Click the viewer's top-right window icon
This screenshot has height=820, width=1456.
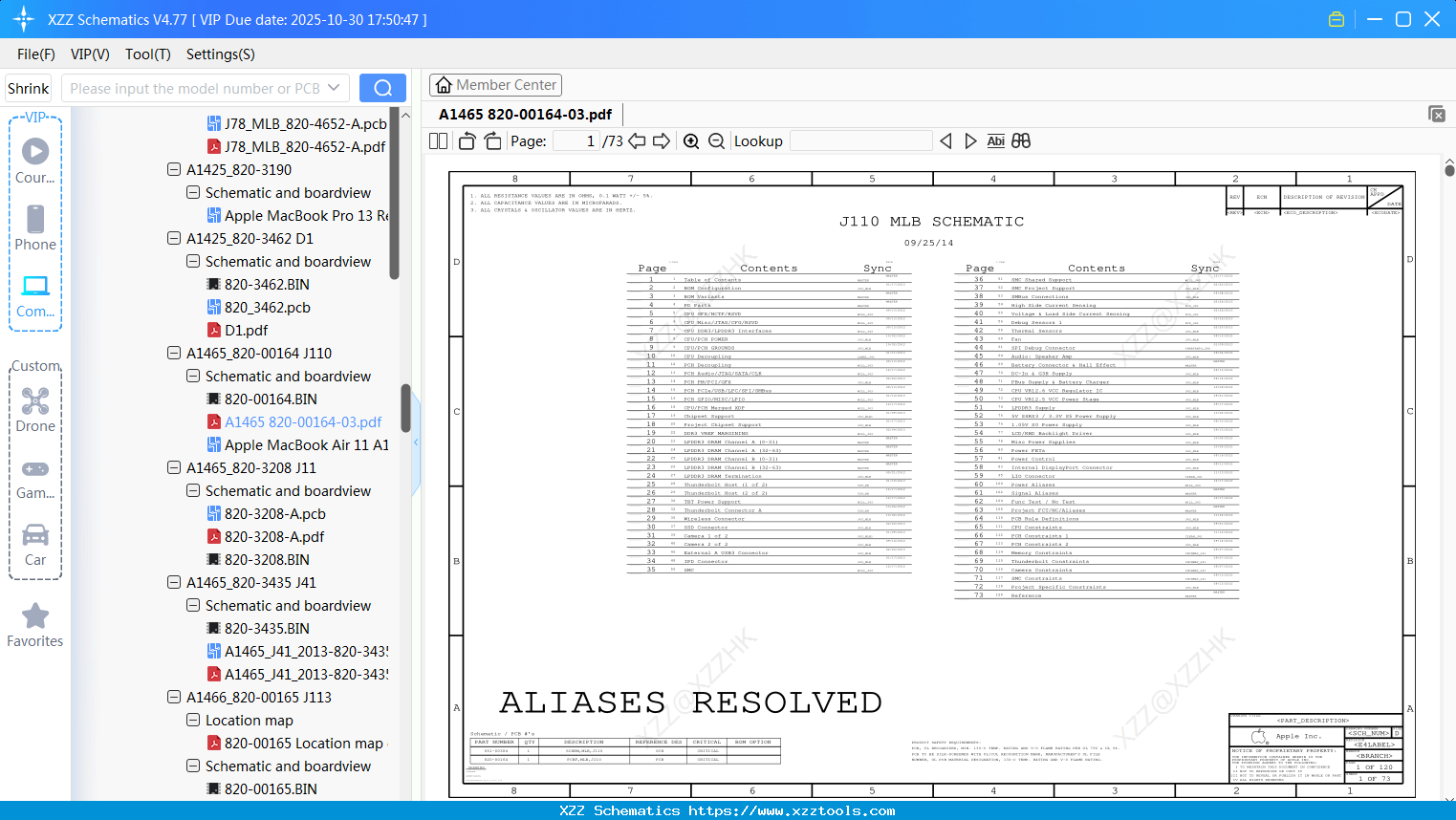(x=1437, y=114)
